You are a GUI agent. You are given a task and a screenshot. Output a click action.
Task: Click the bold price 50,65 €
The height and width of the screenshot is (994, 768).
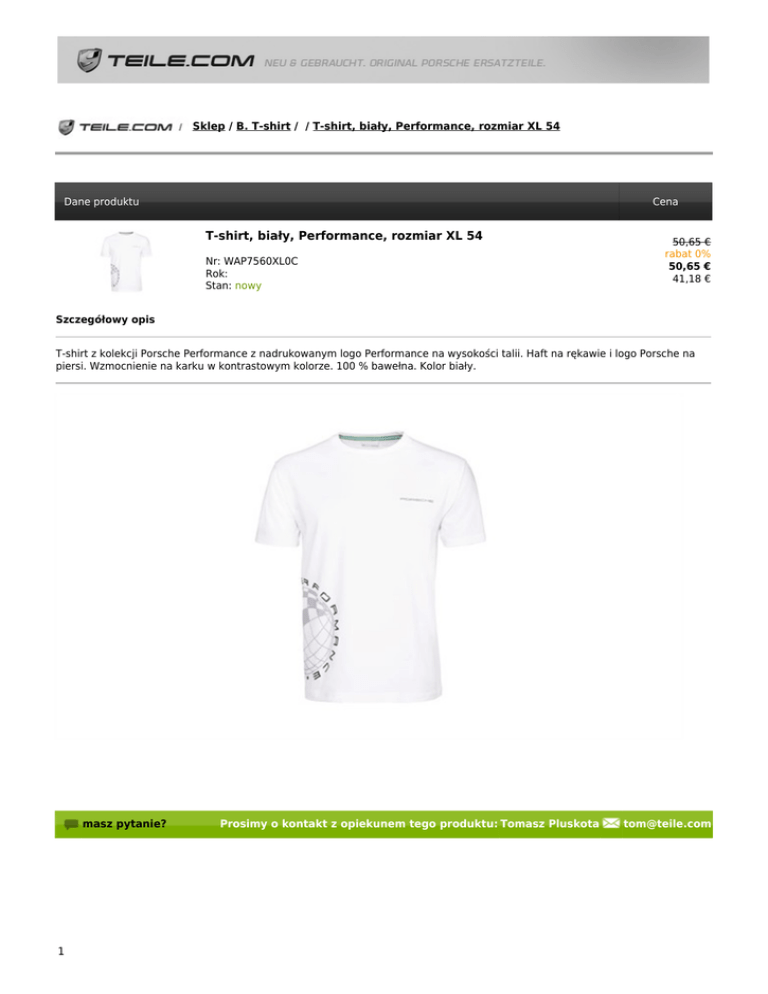pos(689,266)
